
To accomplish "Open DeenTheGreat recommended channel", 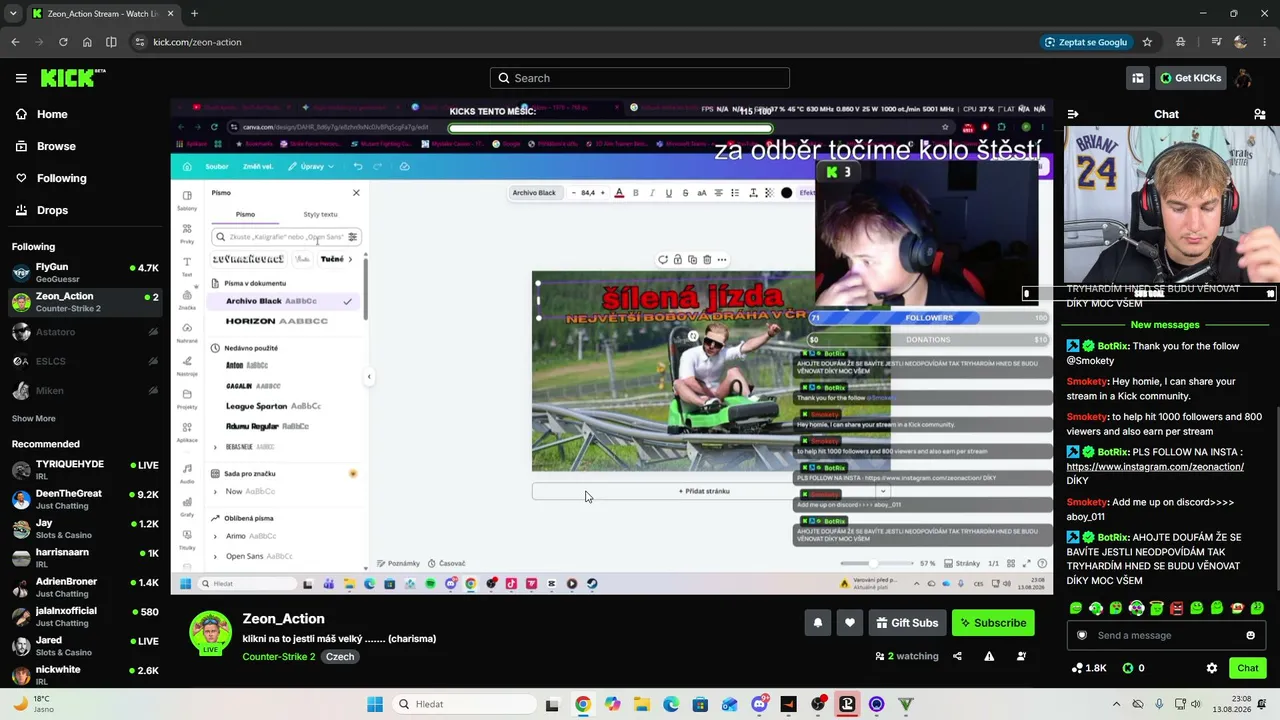I will (85, 499).
